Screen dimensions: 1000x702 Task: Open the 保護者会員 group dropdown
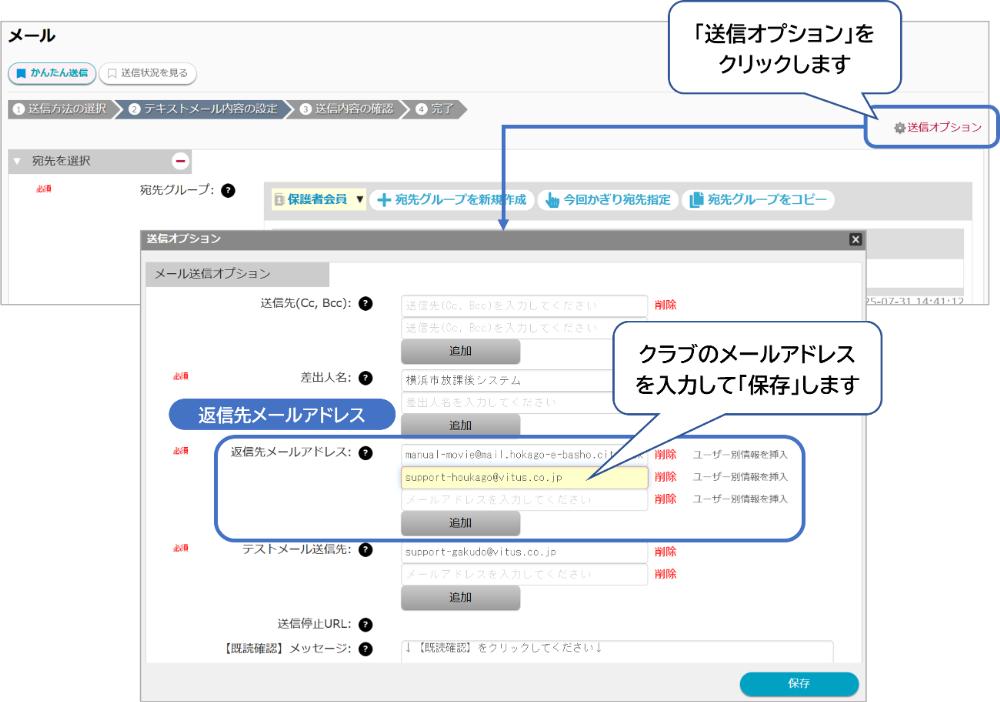tap(319, 200)
